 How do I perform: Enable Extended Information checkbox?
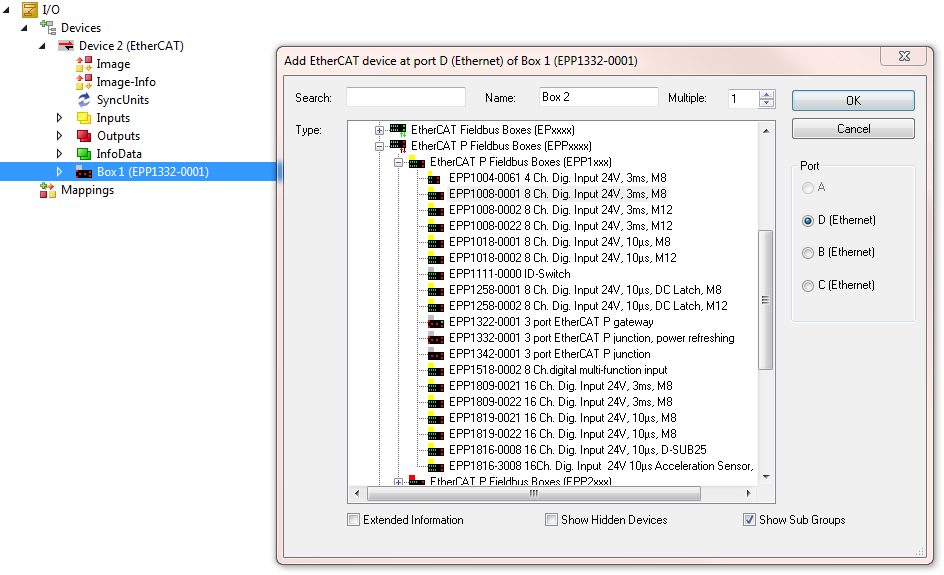point(353,520)
